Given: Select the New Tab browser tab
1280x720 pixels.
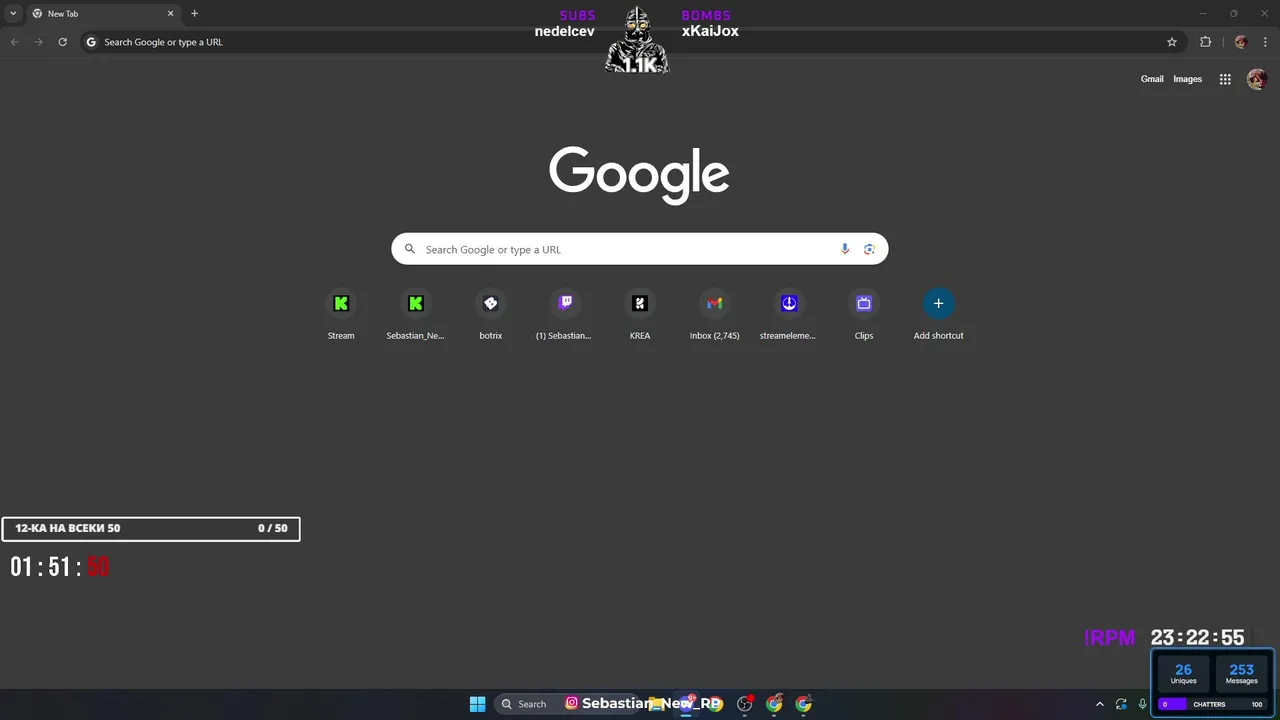Looking at the screenshot, I should 102,14.
